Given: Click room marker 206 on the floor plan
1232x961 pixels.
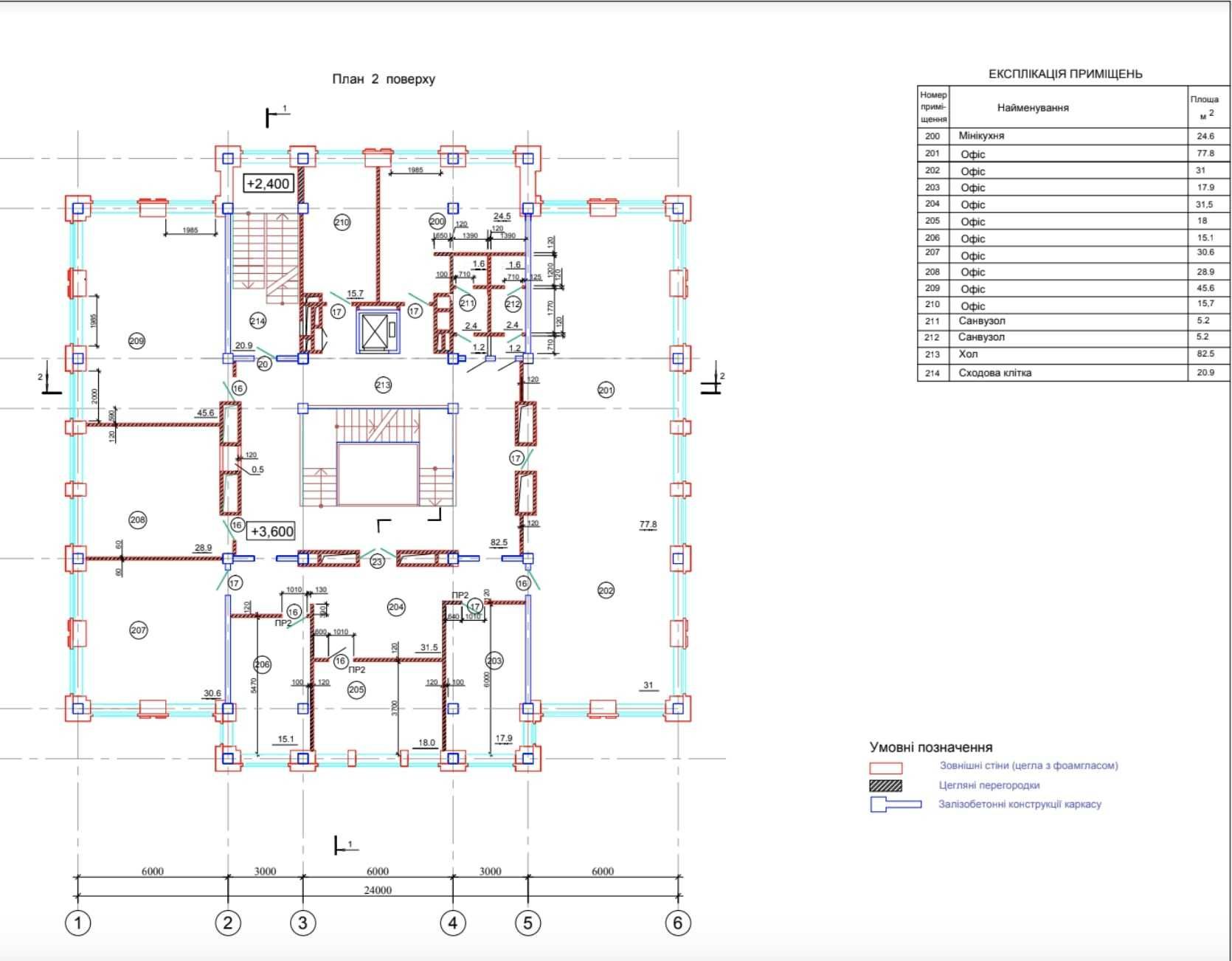Looking at the screenshot, I should click(x=262, y=664).
